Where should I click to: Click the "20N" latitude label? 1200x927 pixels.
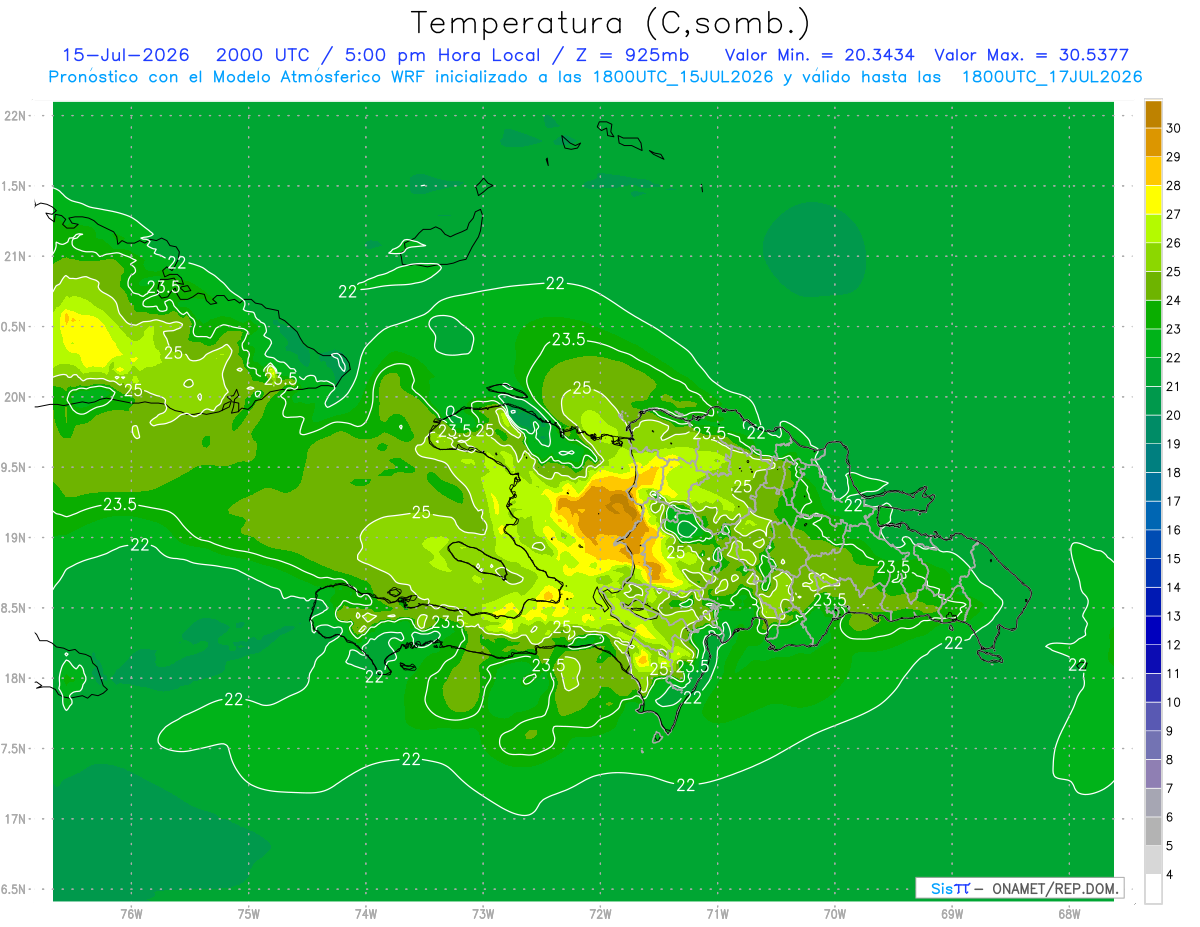(x=15, y=397)
